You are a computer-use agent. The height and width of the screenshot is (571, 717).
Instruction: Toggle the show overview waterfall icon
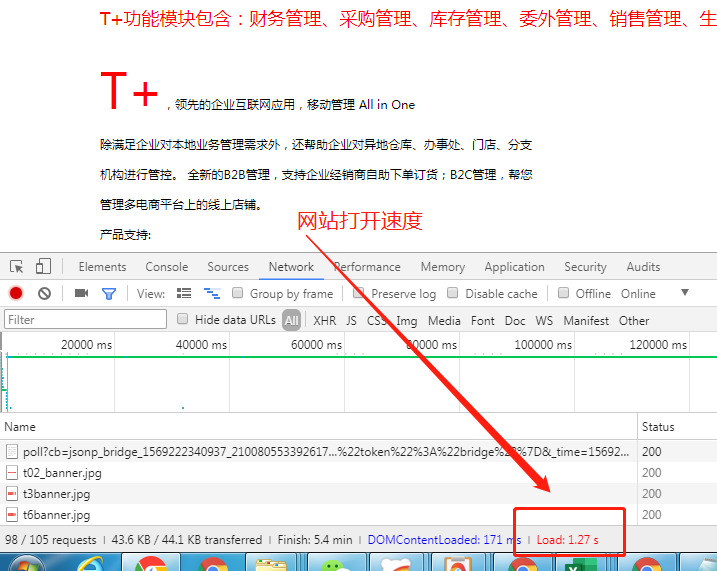(x=212, y=293)
